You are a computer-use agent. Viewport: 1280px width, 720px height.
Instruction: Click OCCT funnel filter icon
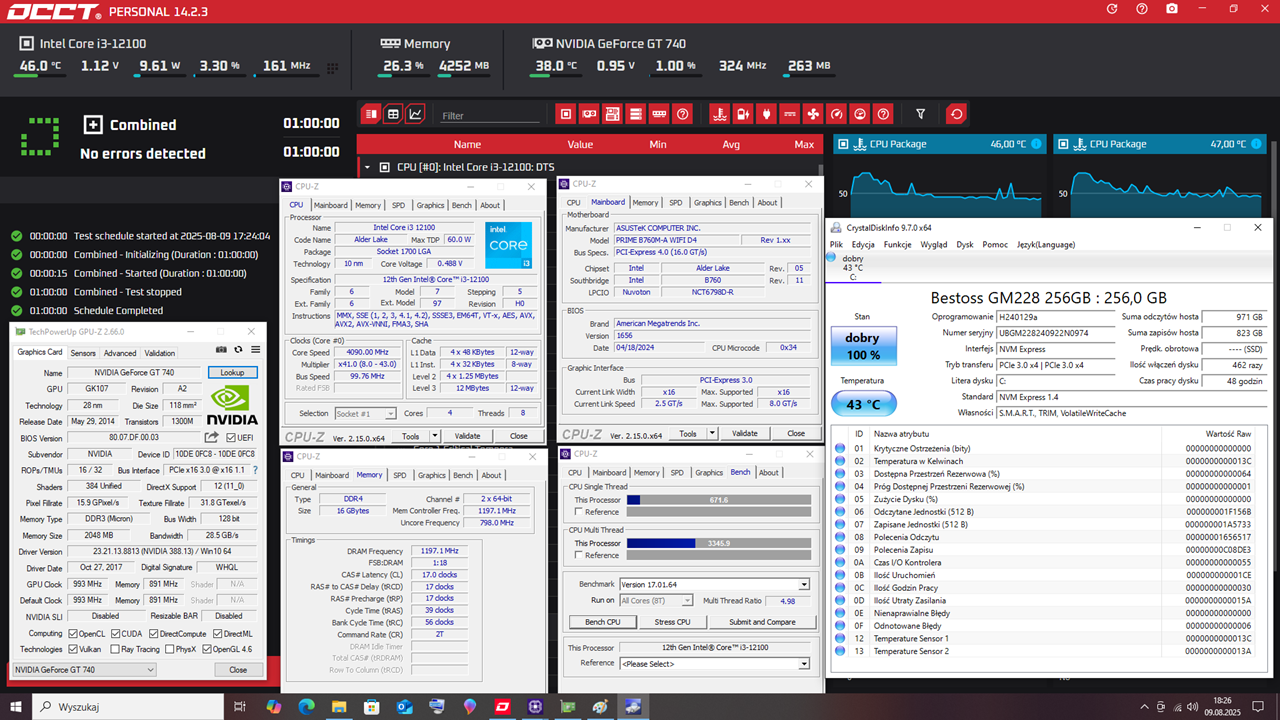[921, 114]
